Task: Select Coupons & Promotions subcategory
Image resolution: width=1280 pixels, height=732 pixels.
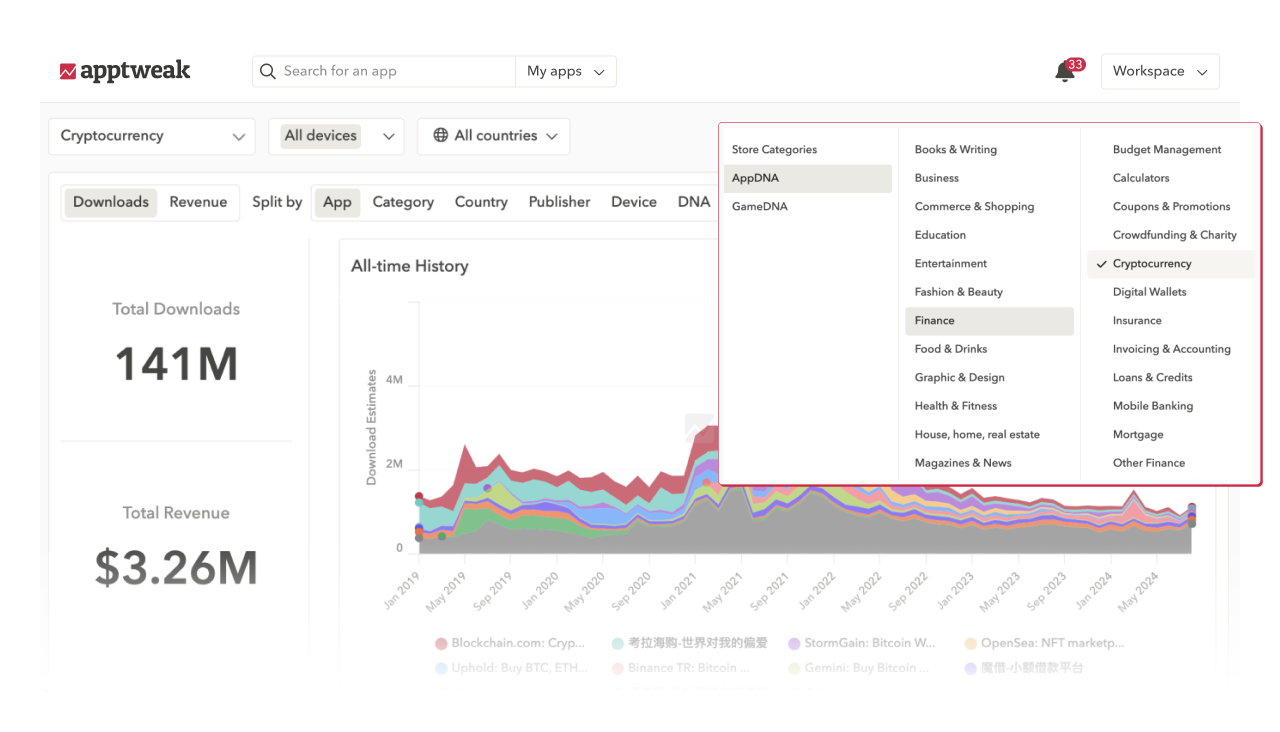Action: pyautogui.click(x=1171, y=207)
